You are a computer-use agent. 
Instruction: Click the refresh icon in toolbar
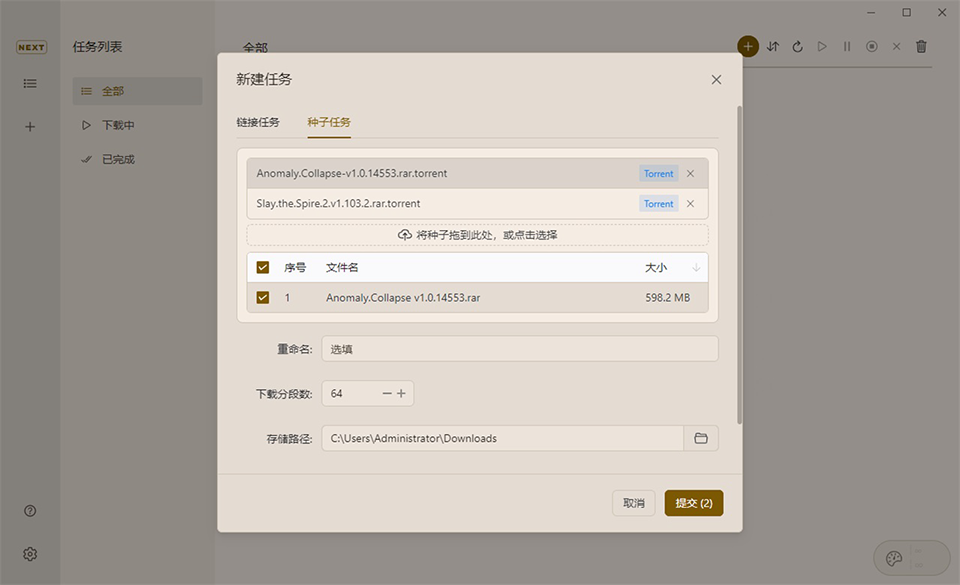click(x=798, y=46)
